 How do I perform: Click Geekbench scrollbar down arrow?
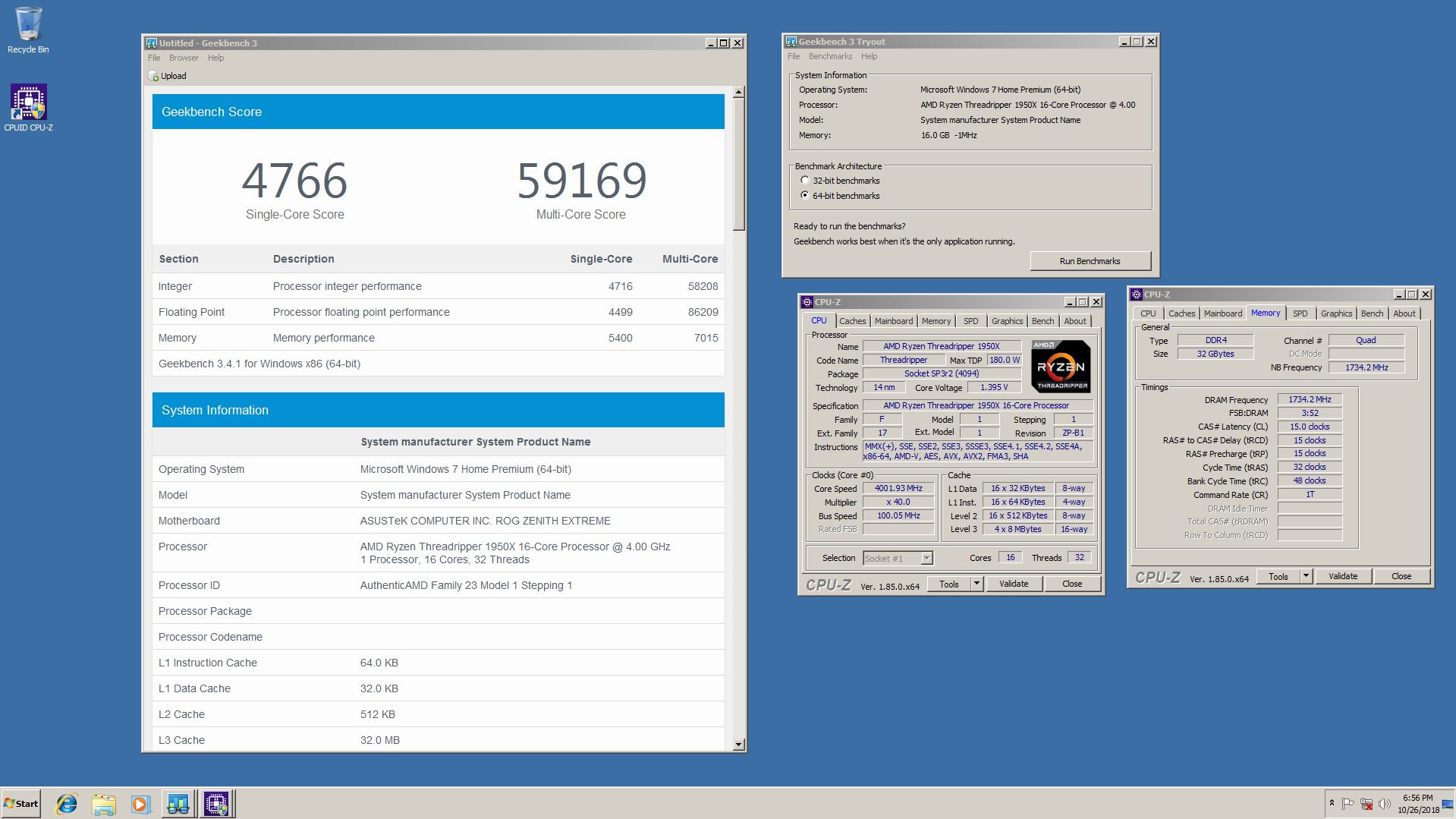coord(739,745)
